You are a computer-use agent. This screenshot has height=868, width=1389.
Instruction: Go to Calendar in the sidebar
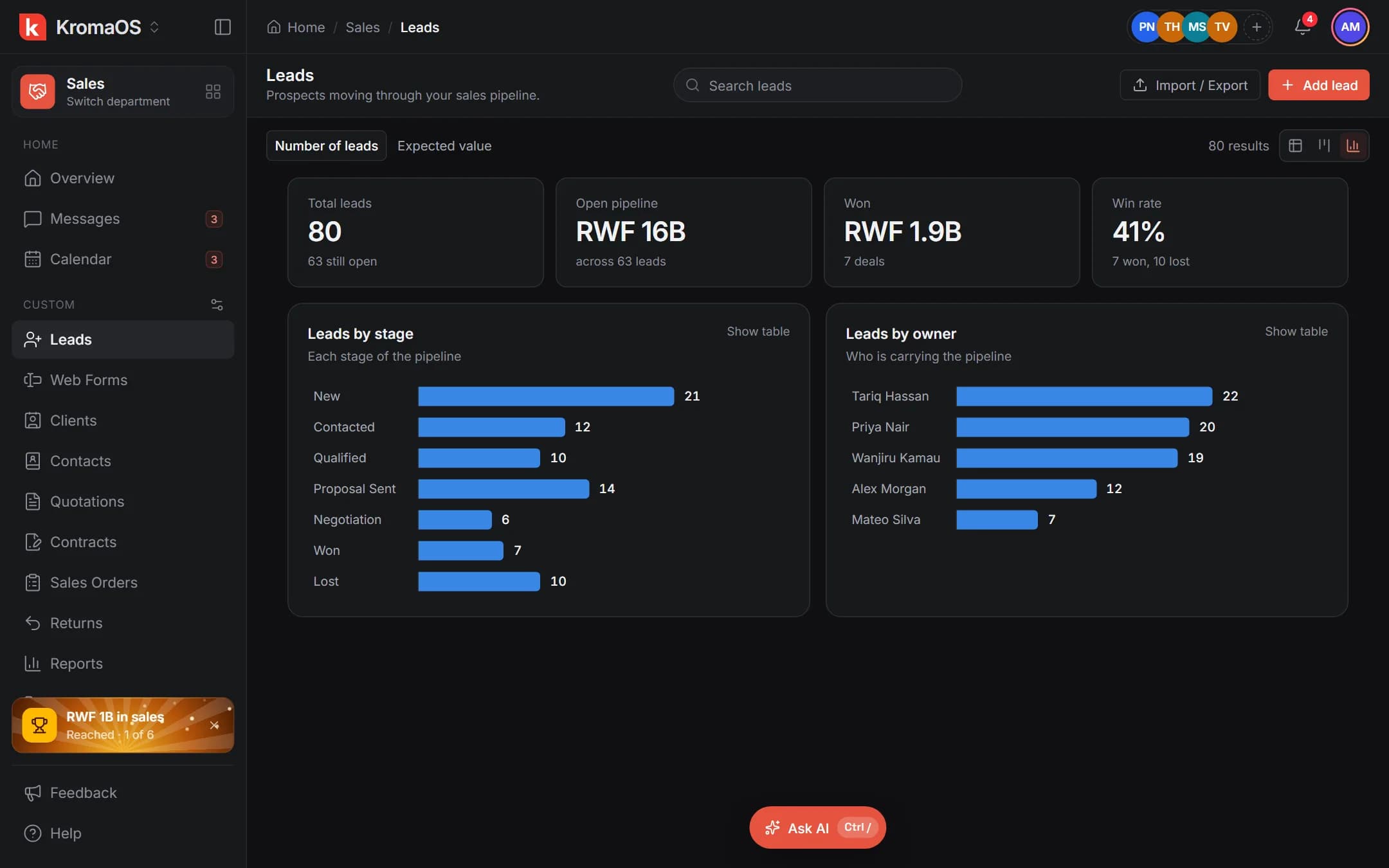pyautogui.click(x=123, y=259)
